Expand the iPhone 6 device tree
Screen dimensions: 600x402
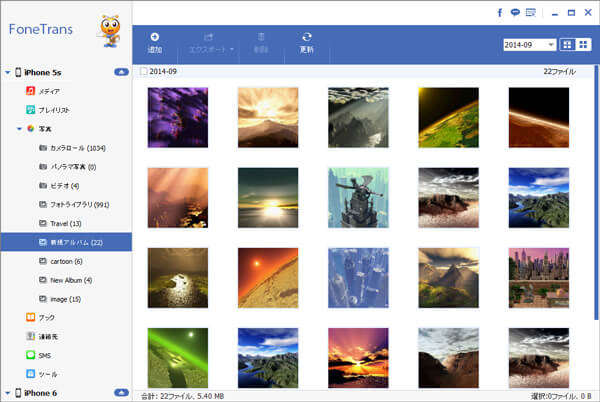pyautogui.click(x=7, y=393)
